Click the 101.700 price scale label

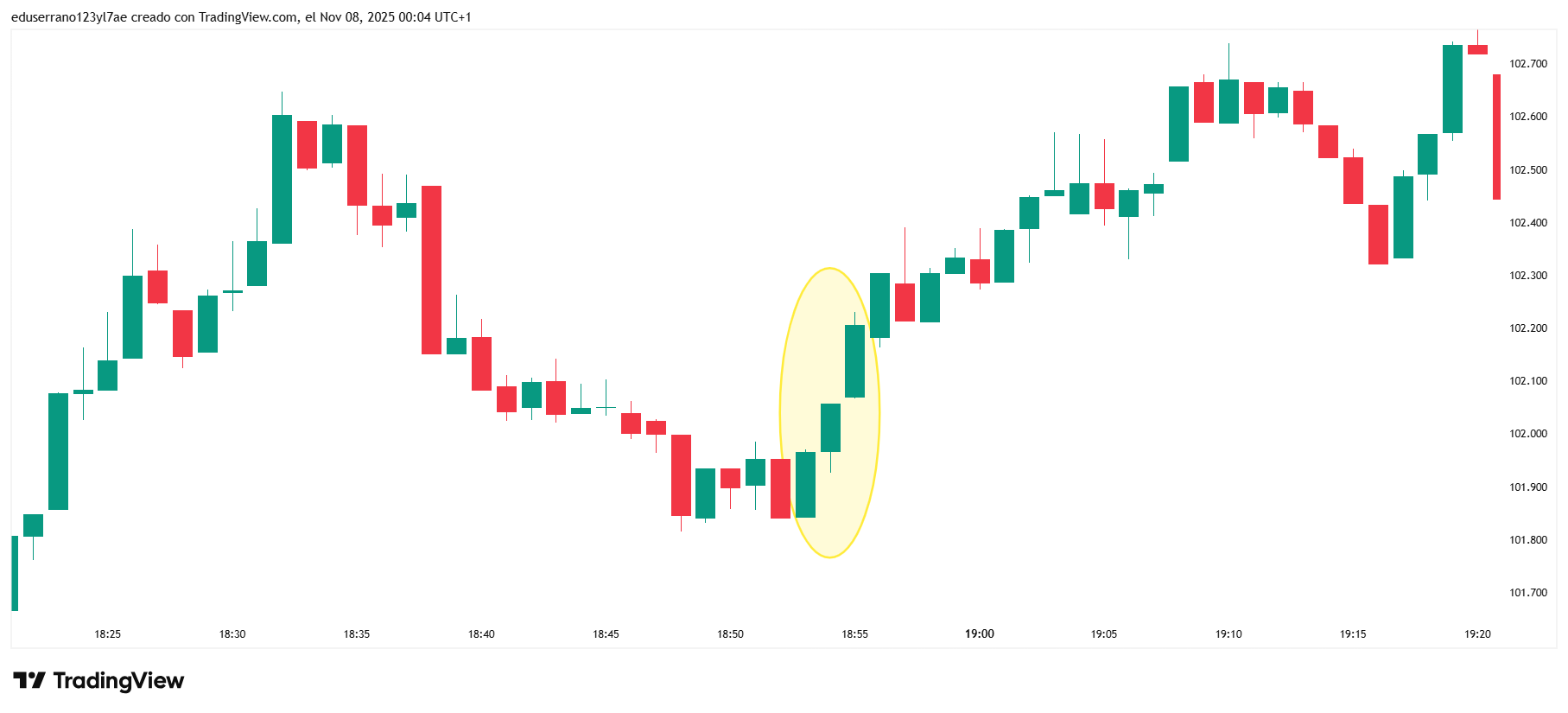[x=1528, y=593]
